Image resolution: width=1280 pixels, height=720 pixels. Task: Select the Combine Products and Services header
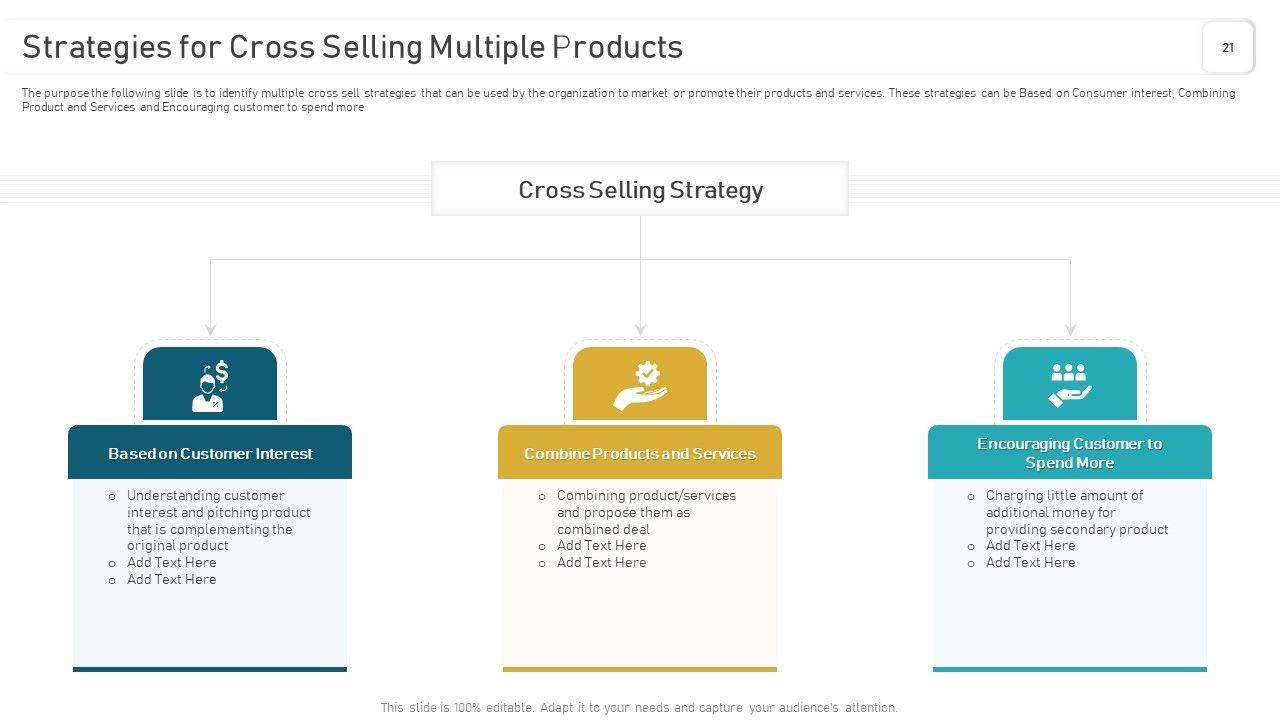640,453
